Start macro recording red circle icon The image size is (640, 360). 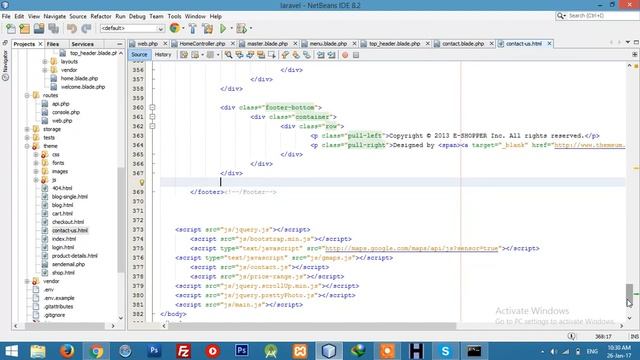(345, 55)
